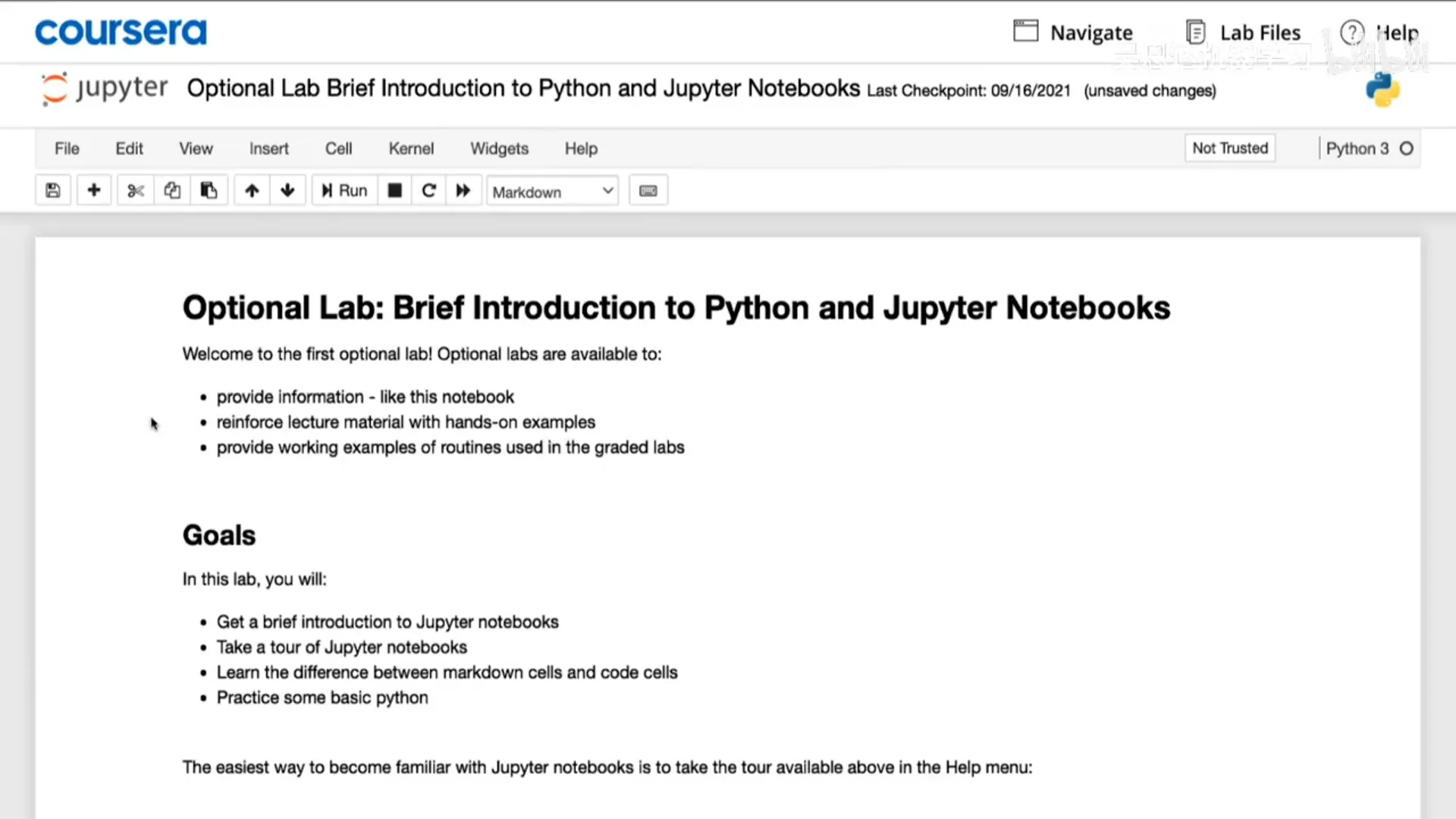Click 'reinforce lecture material' bullet line
This screenshot has width=1456, height=819.
click(406, 422)
